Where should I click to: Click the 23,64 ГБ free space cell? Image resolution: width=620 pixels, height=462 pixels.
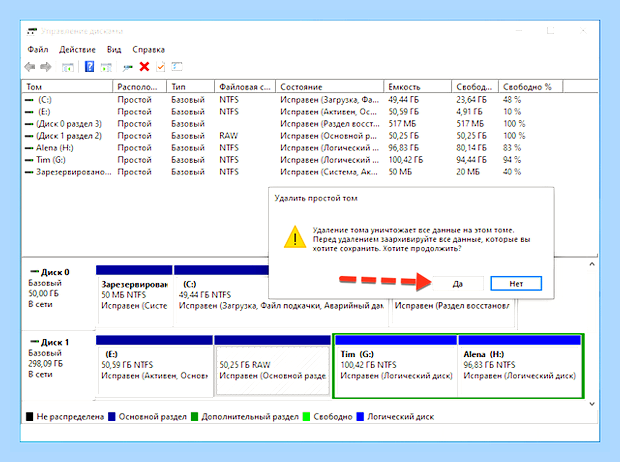[x=471, y=100]
